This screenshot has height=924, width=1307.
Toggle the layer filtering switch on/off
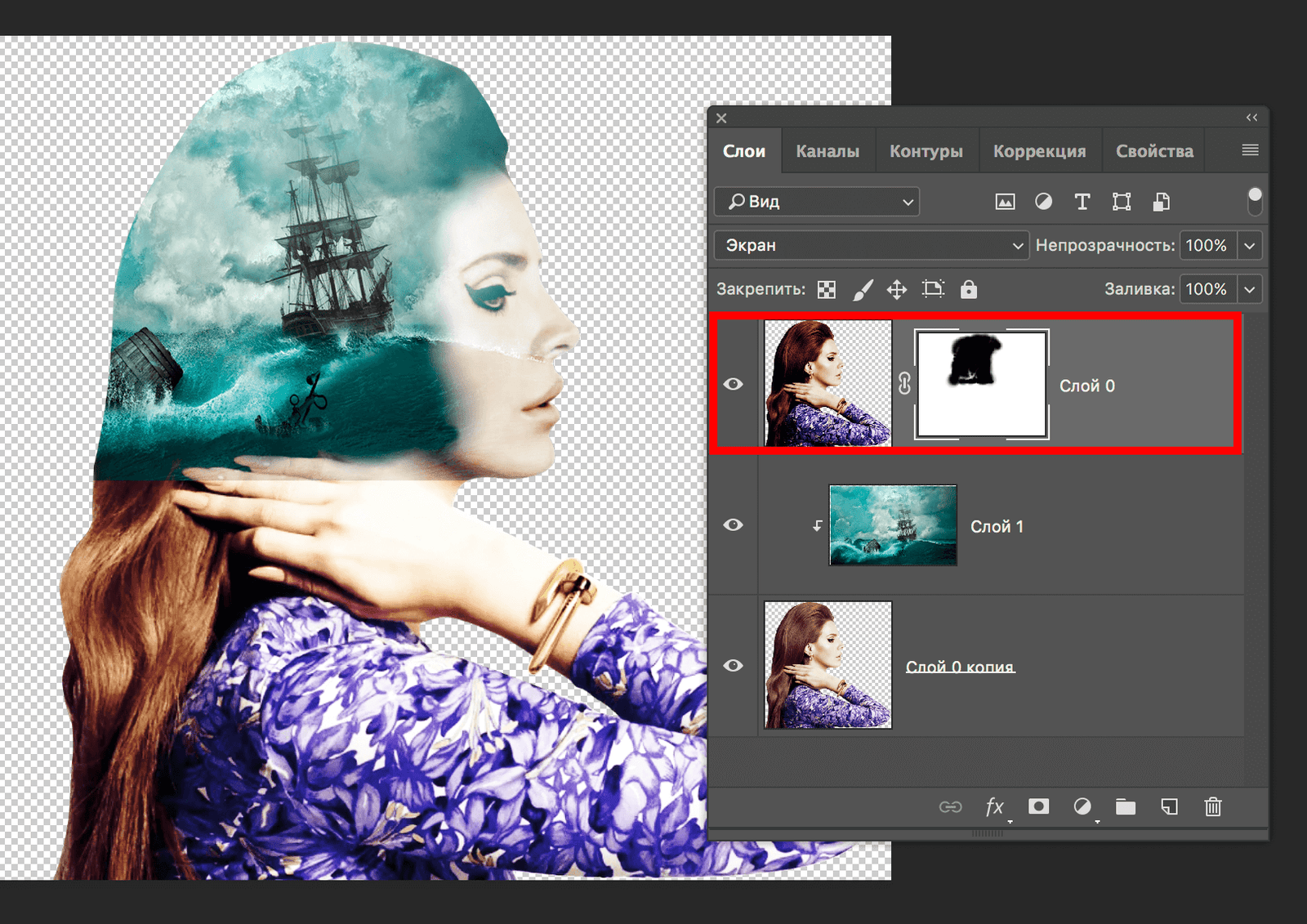point(1255,201)
